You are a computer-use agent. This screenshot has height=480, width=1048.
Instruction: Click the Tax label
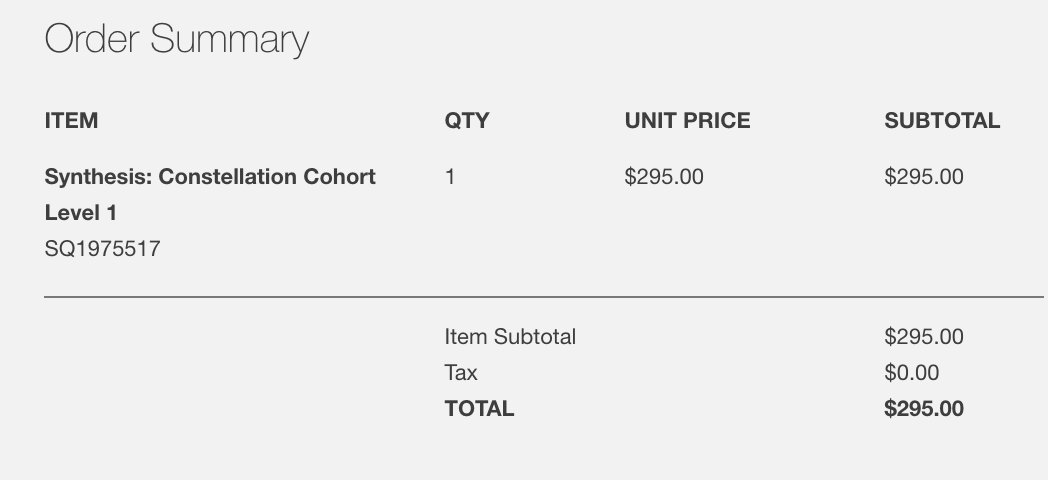pos(461,373)
